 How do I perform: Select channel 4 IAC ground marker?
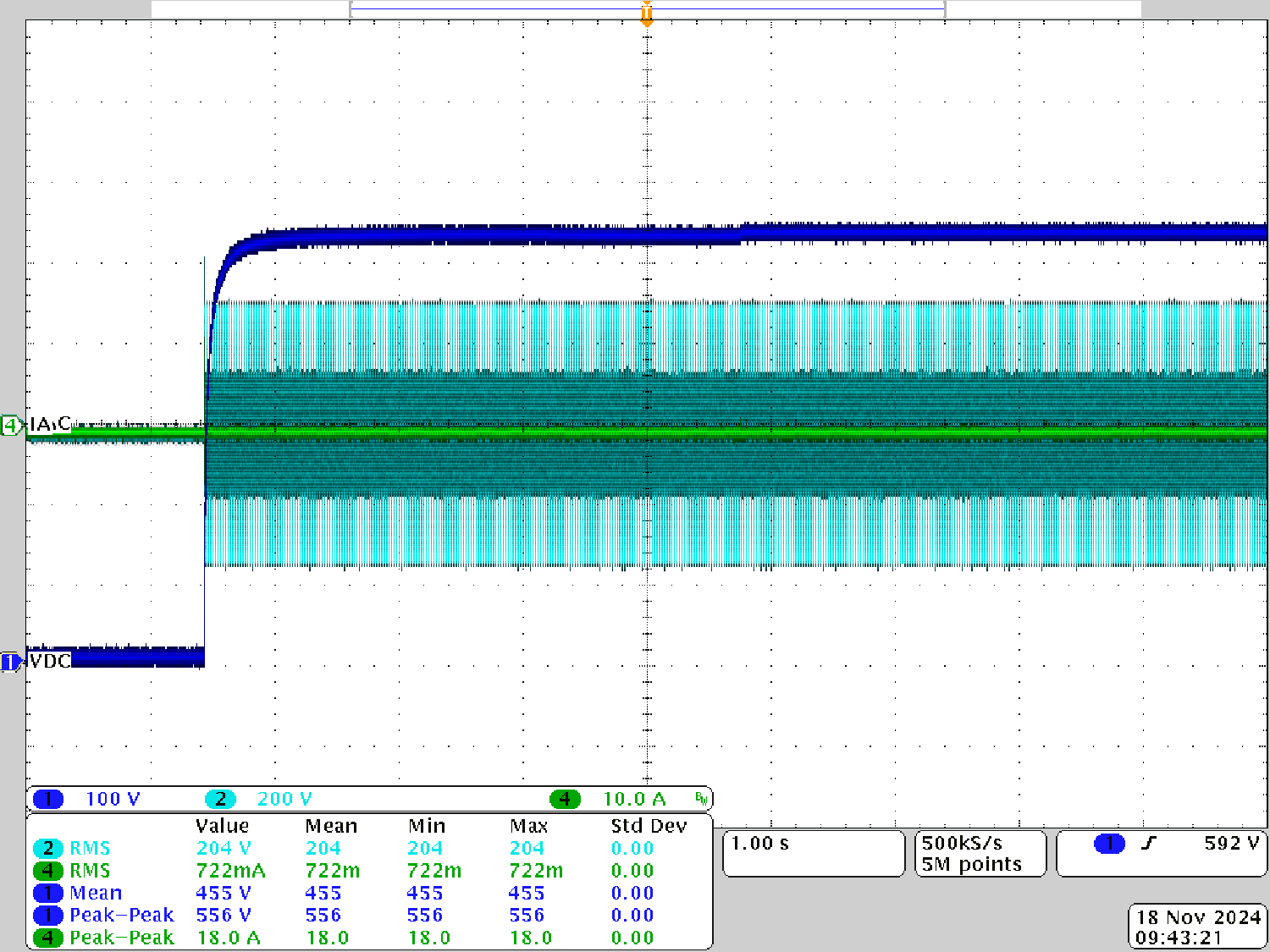pos(11,426)
